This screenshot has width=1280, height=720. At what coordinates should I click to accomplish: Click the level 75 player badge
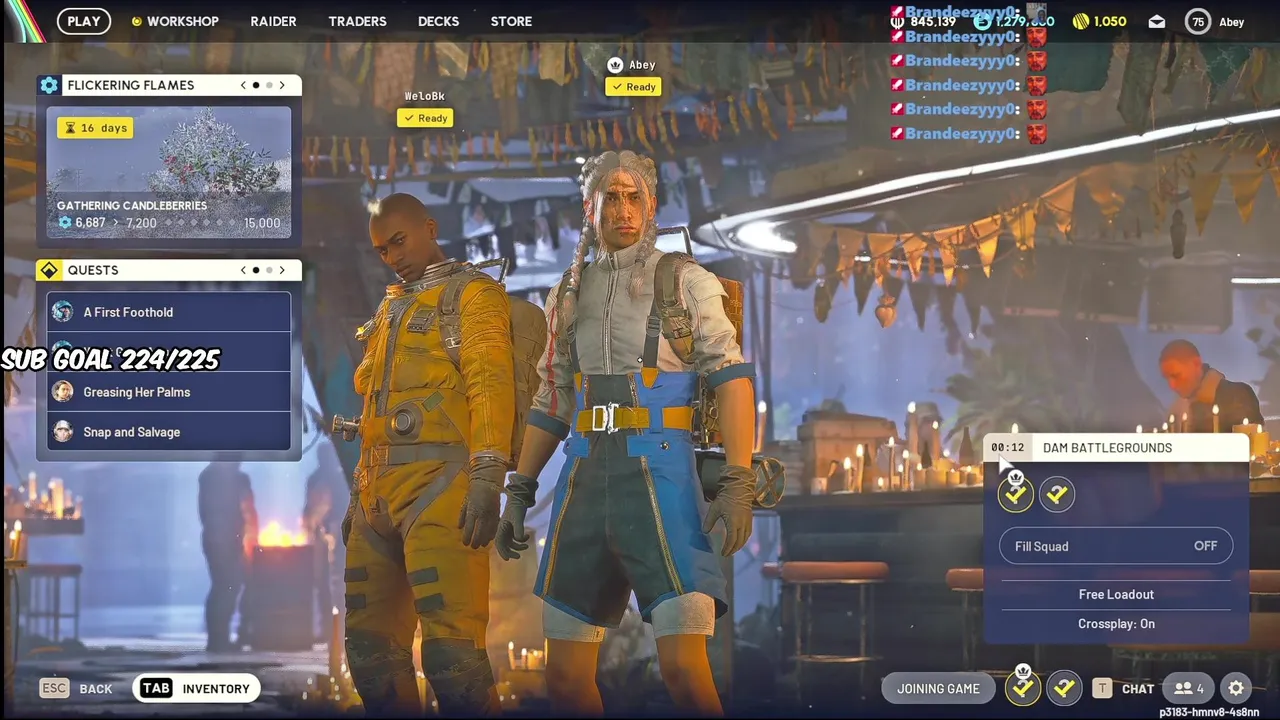pyautogui.click(x=1197, y=21)
